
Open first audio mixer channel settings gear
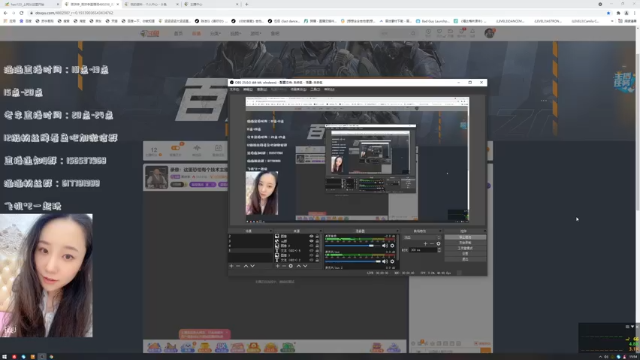pyautogui.click(x=392, y=246)
